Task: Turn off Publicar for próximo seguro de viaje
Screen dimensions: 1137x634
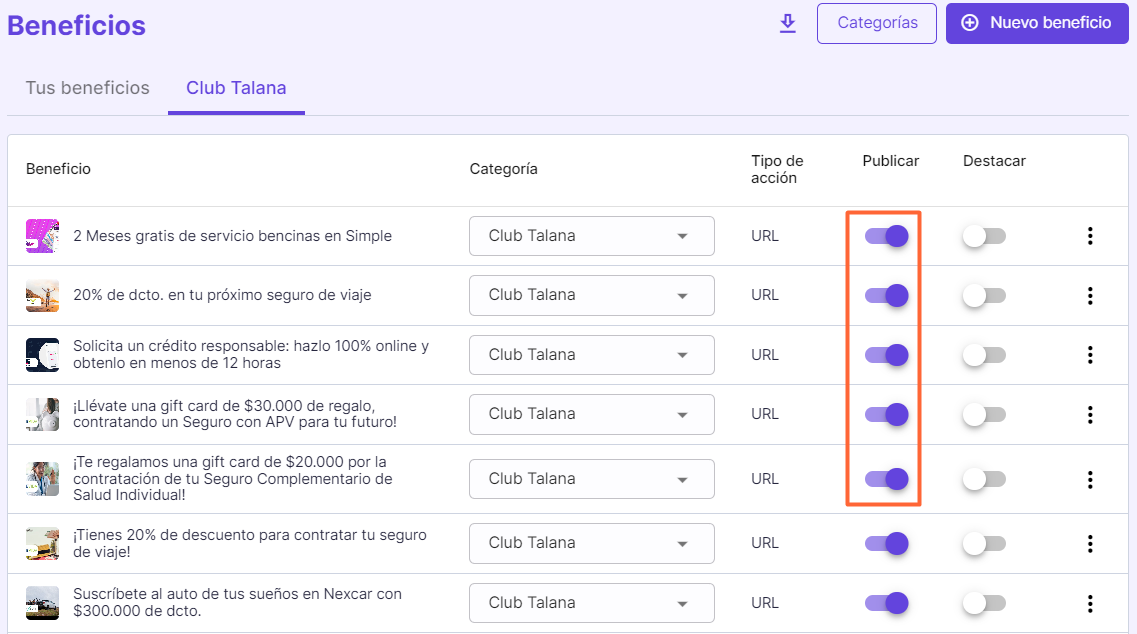Action: (886, 295)
